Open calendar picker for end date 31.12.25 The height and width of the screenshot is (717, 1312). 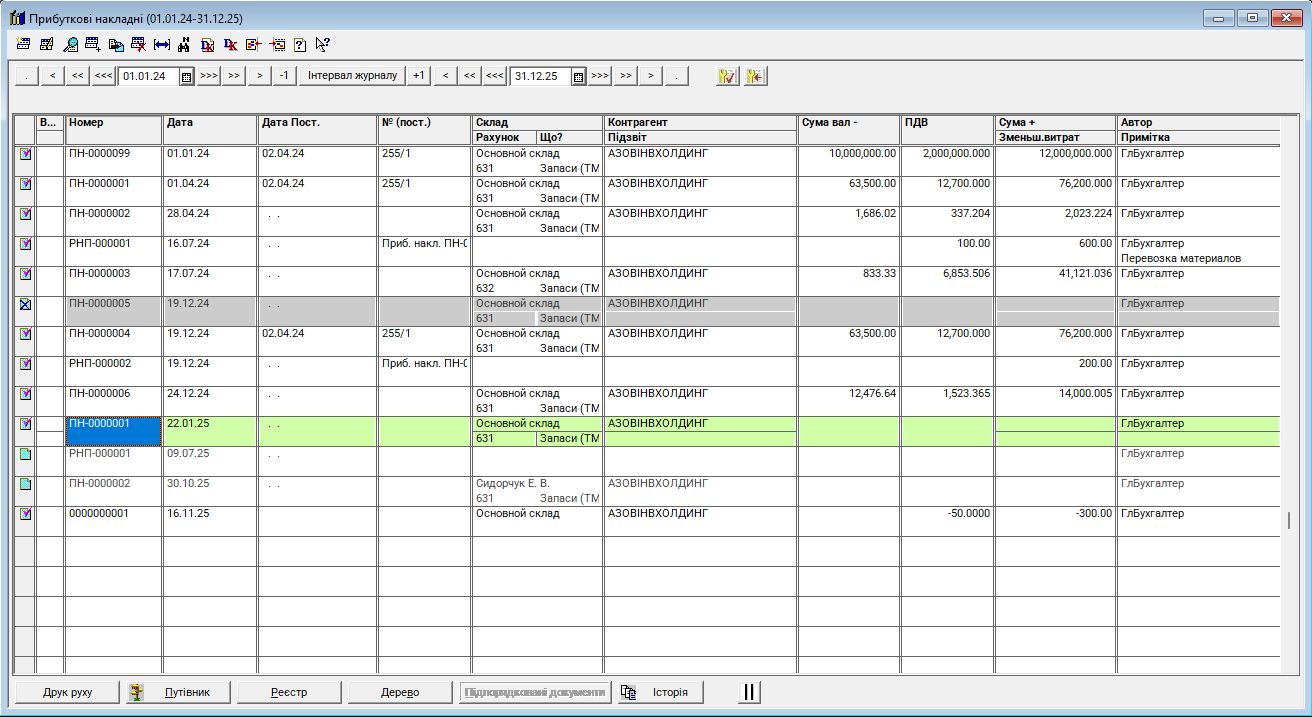click(578, 76)
